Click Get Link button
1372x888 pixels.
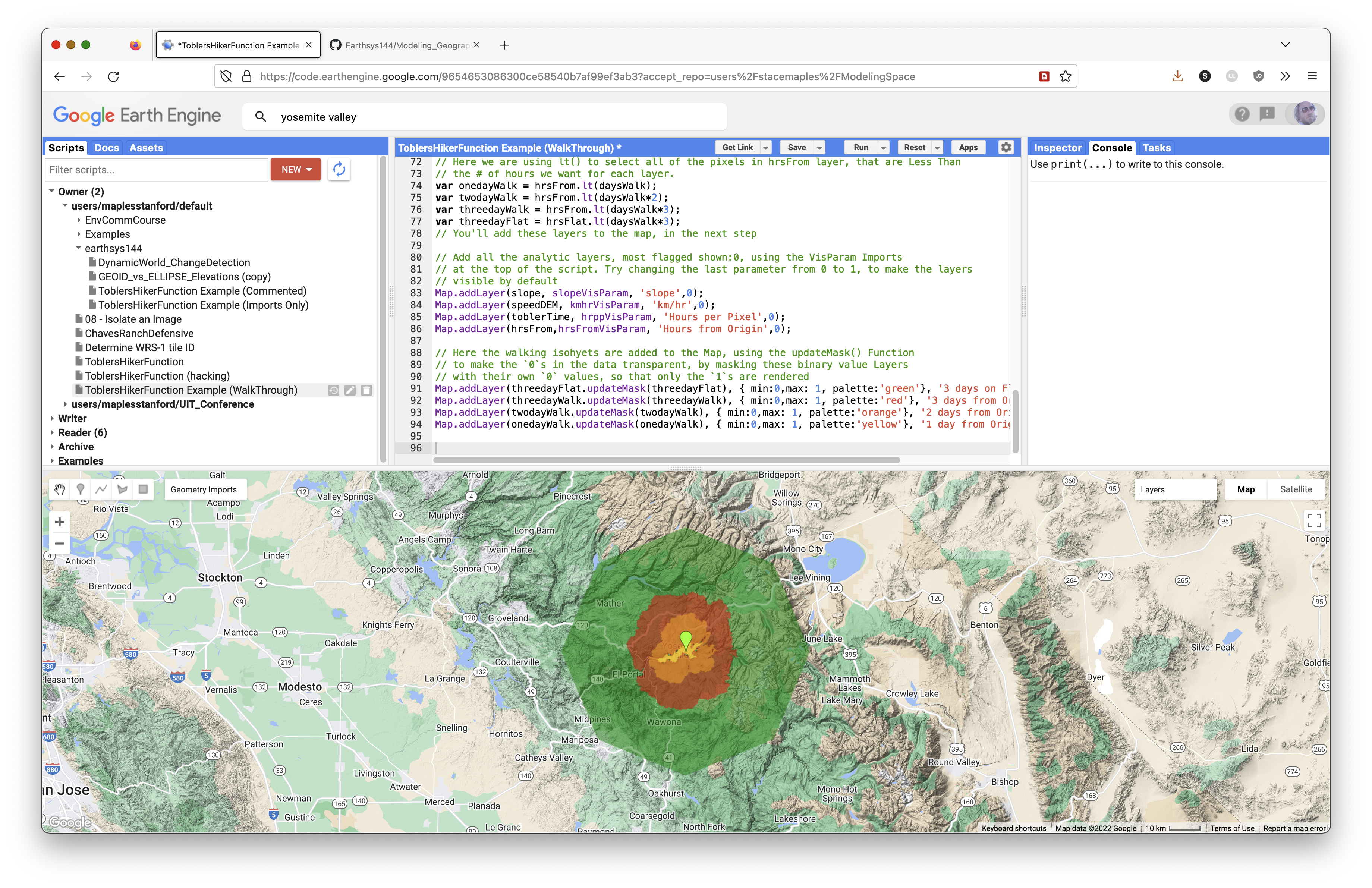[737, 148]
